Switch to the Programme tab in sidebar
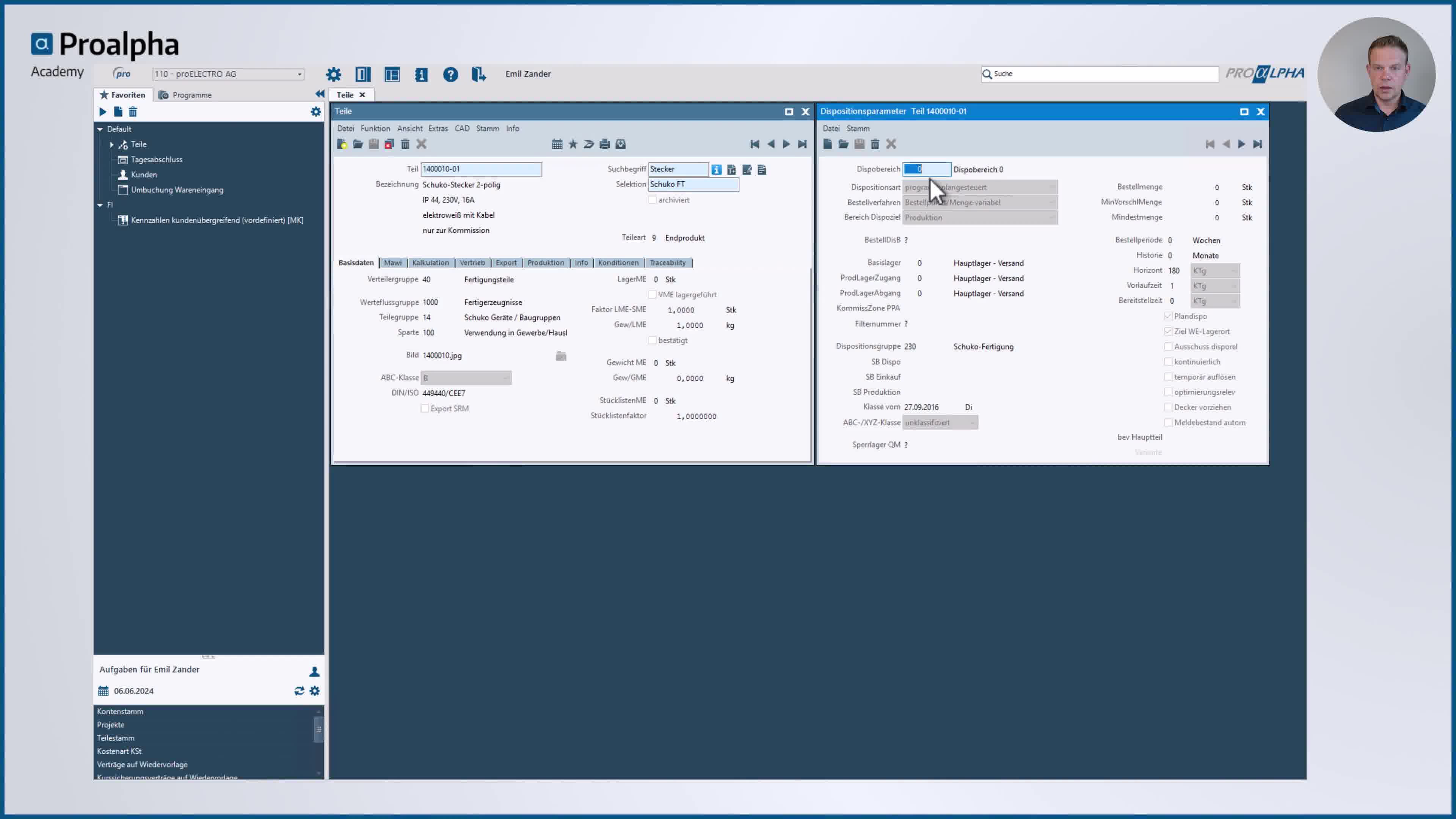Viewport: 1456px width, 819px height. click(185, 95)
